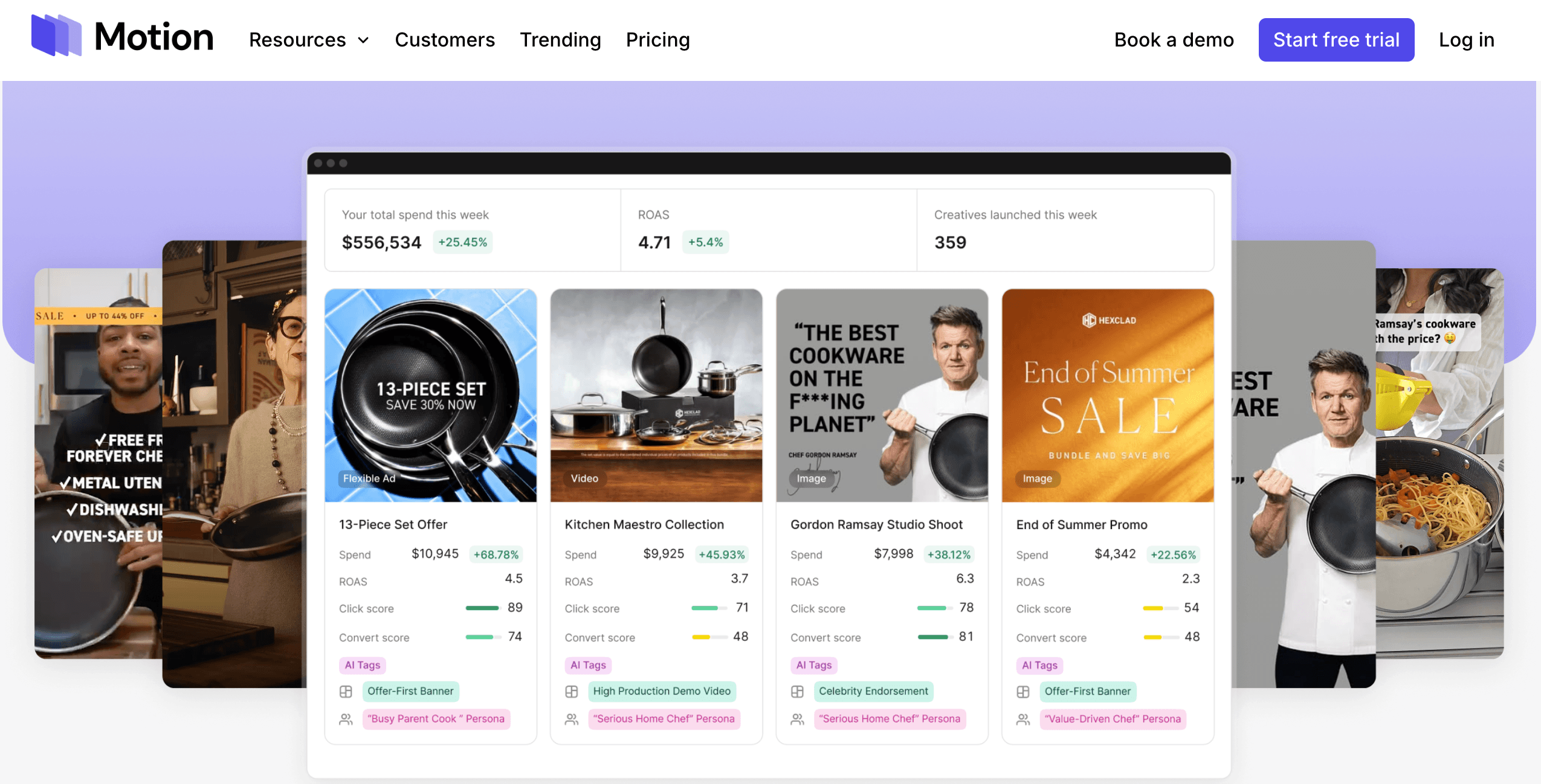1541x784 pixels.
Task: Open the 13-Piece Set ad thumbnail
Action: click(x=430, y=396)
